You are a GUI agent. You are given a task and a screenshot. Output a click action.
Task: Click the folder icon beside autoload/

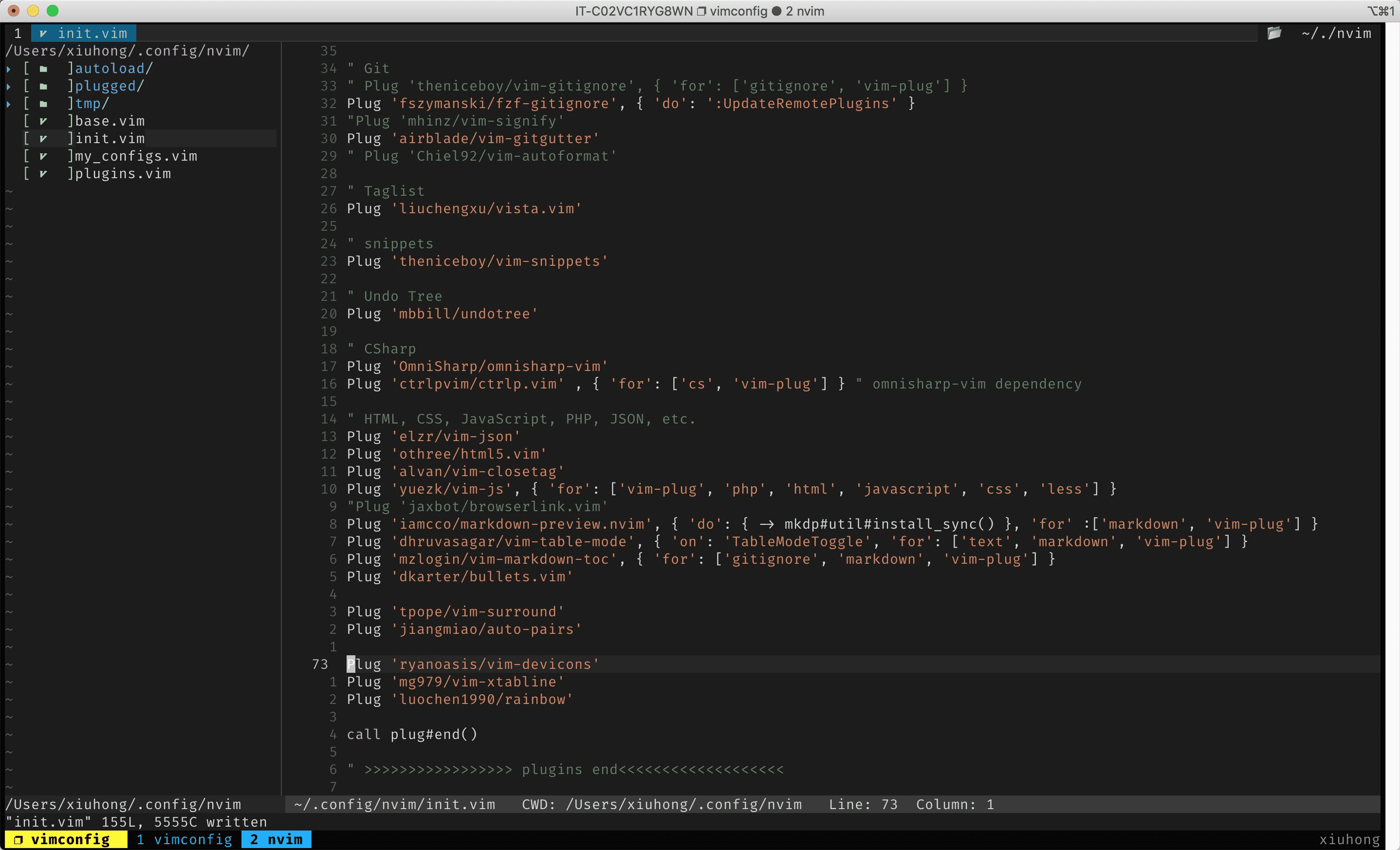point(43,69)
